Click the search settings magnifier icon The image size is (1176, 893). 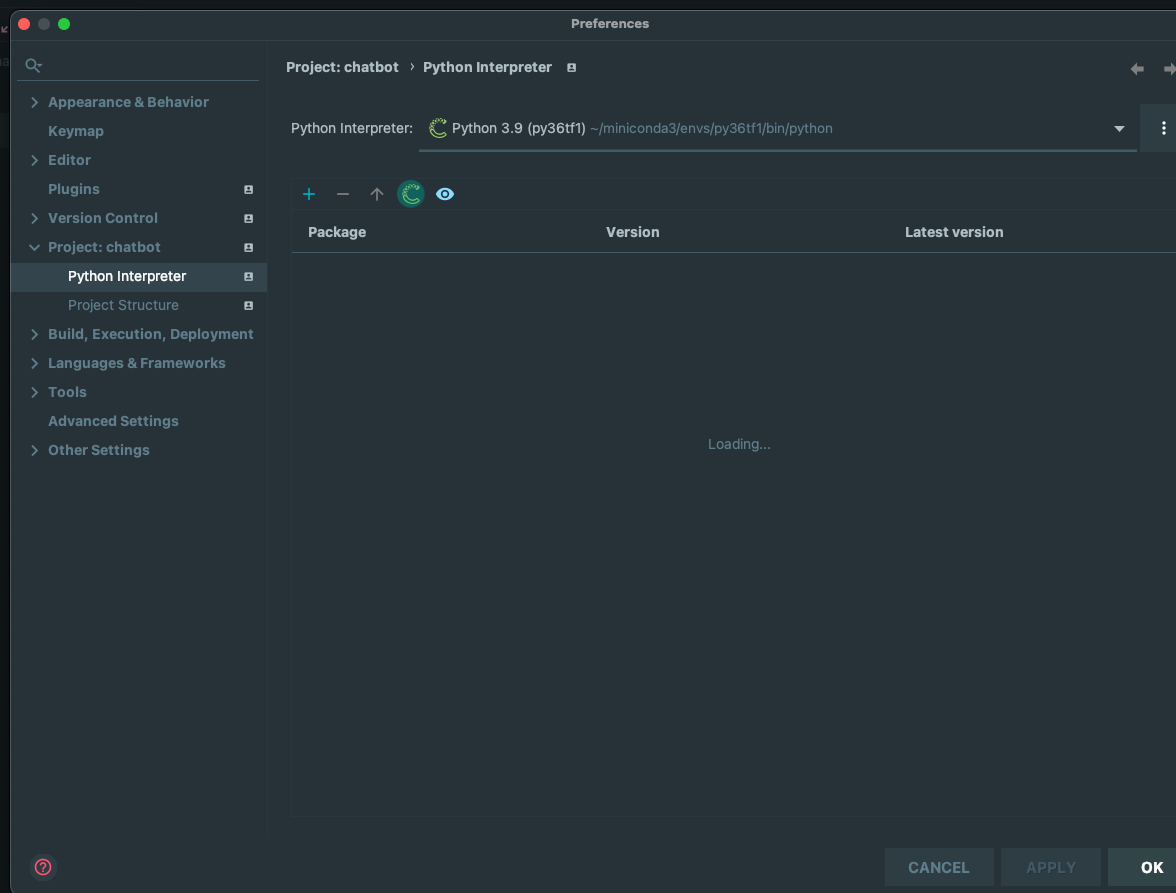[33, 65]
